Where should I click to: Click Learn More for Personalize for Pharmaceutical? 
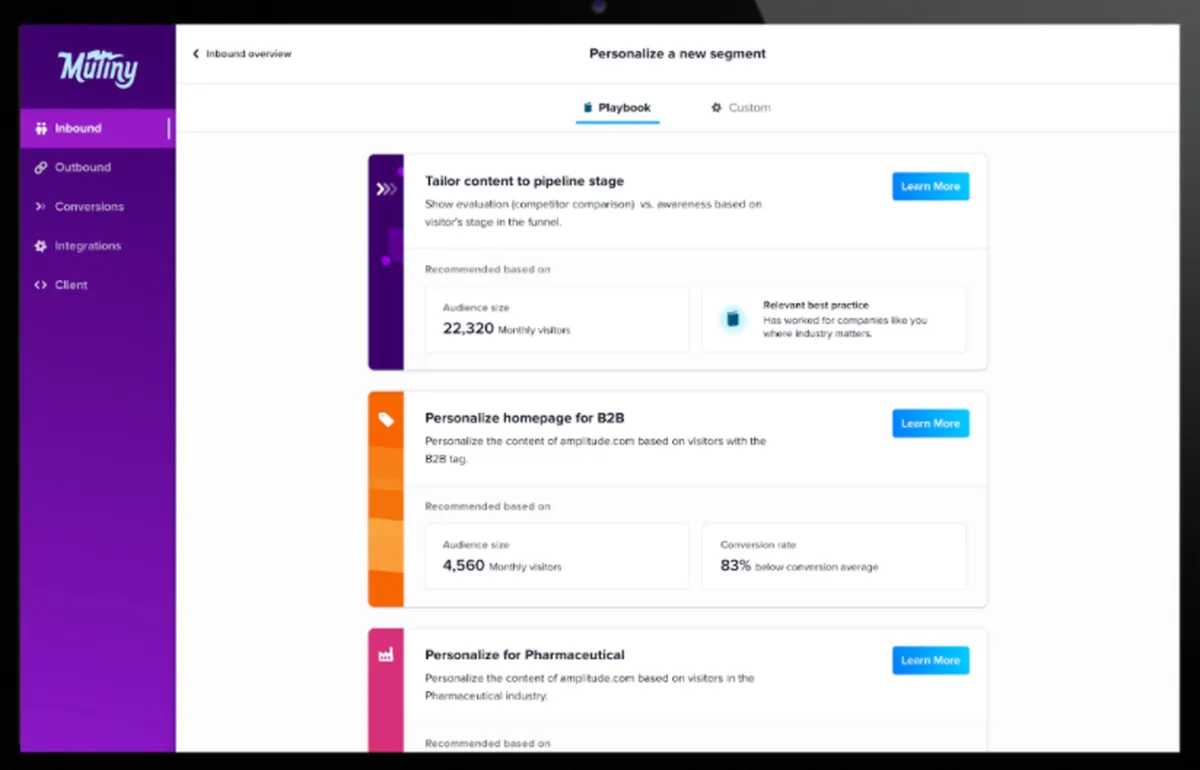coord(930,660)
